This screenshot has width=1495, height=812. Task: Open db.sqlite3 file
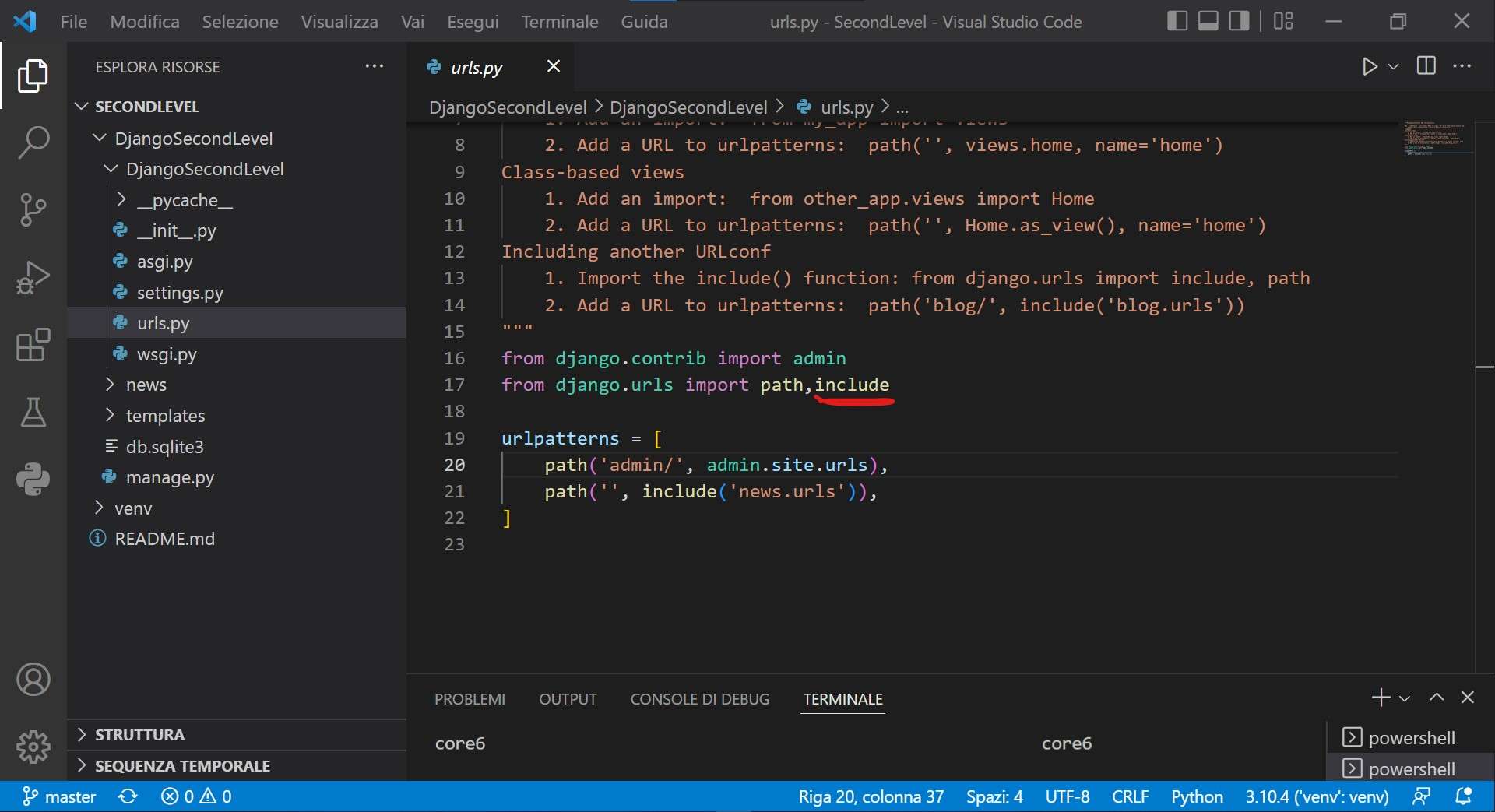(x=237, y=447)
